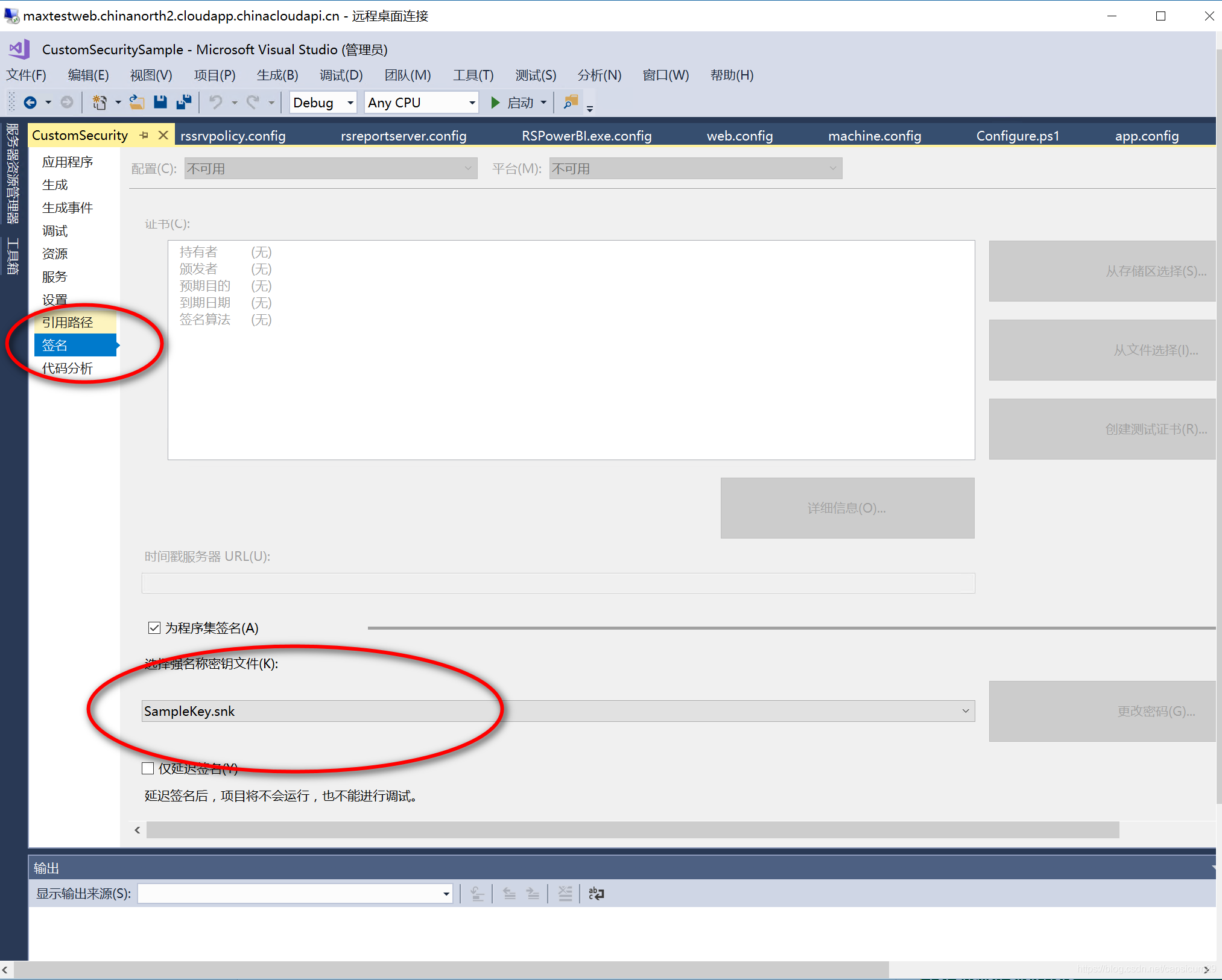Viewport: 1222px width, 980px height.
Task: Click the Find in Files toolbar icon
Action: coord(571,103)
